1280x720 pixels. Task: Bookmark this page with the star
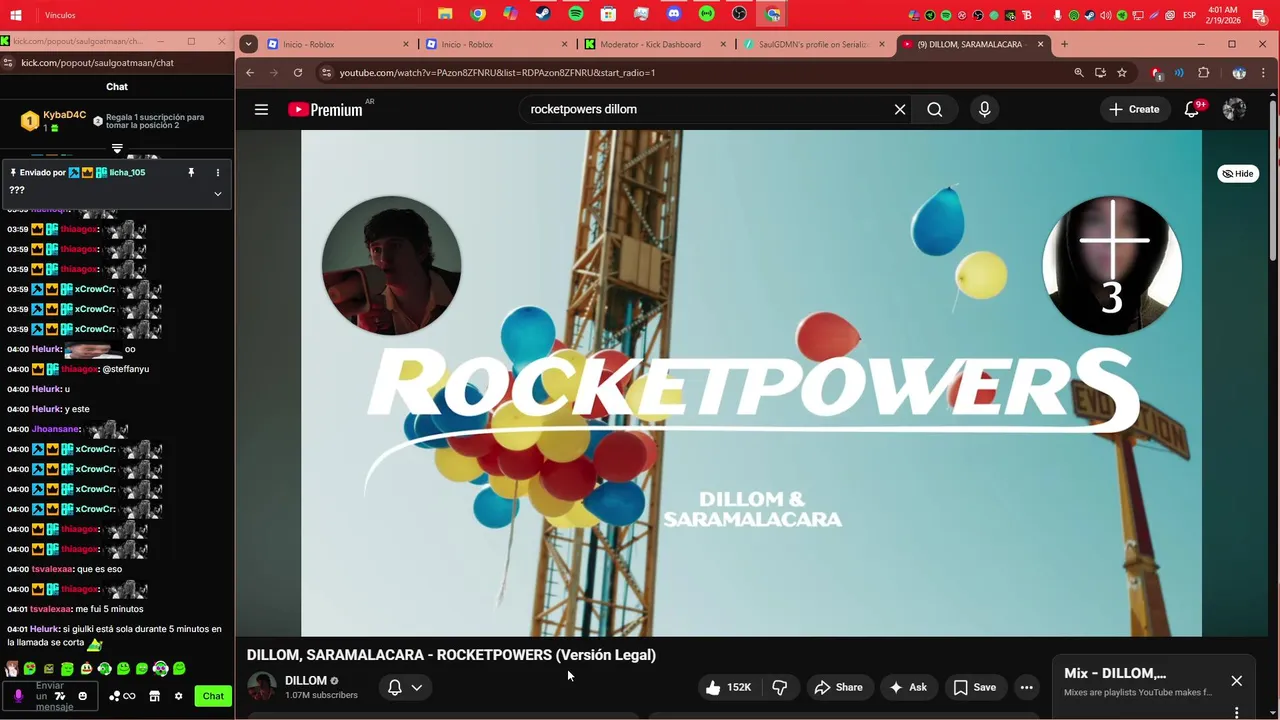[1122, 72]
